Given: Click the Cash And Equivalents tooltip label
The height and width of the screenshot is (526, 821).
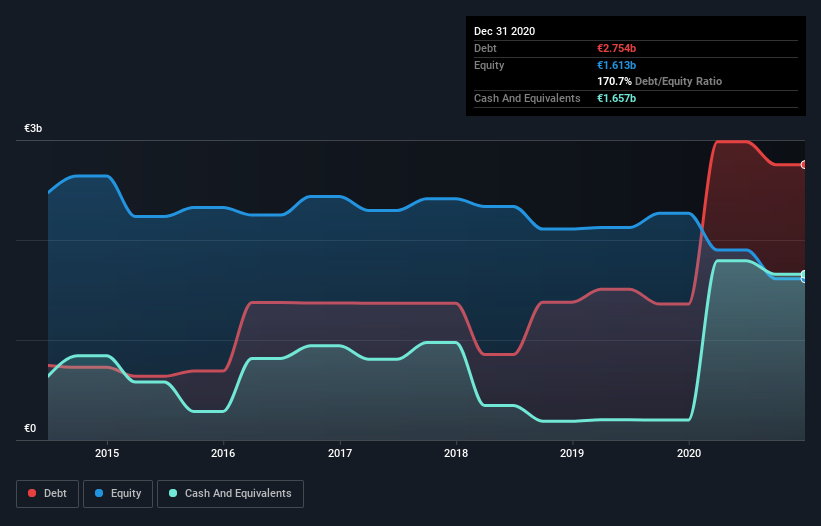Looking at the screenshot, I should click(527, 98).
